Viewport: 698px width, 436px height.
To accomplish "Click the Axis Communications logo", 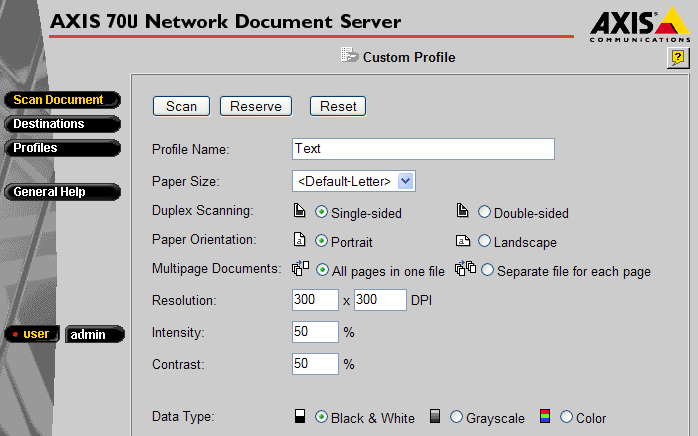I will point(640,24).
